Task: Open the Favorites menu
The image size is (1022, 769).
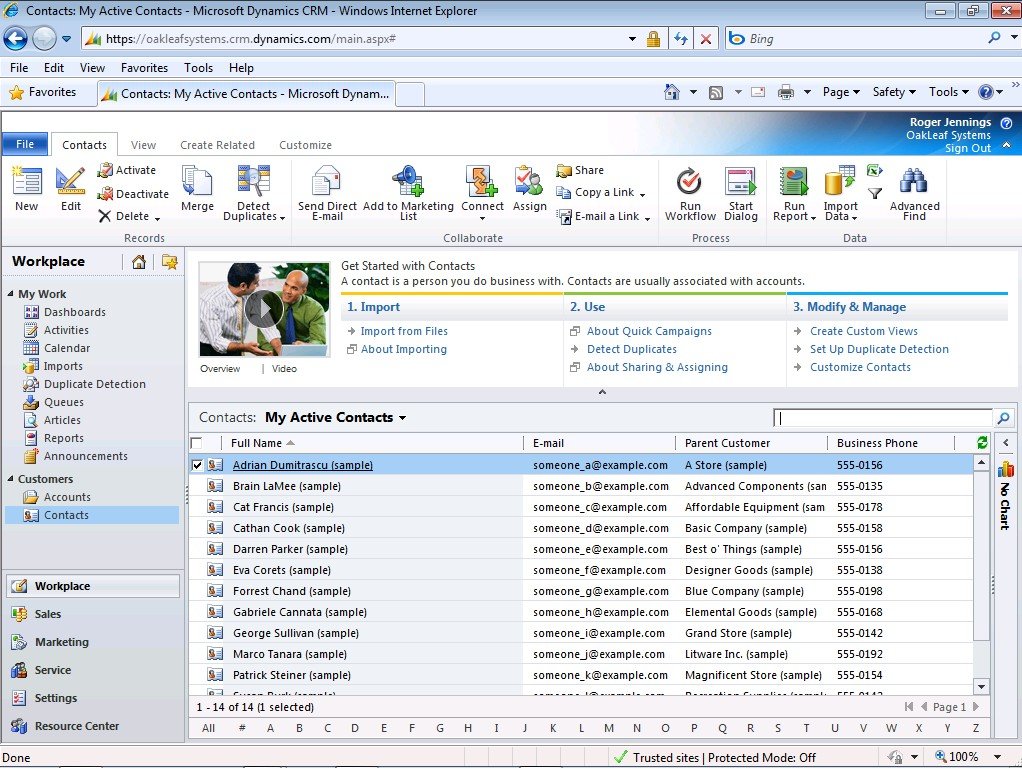Action: (x=144, y=68)
